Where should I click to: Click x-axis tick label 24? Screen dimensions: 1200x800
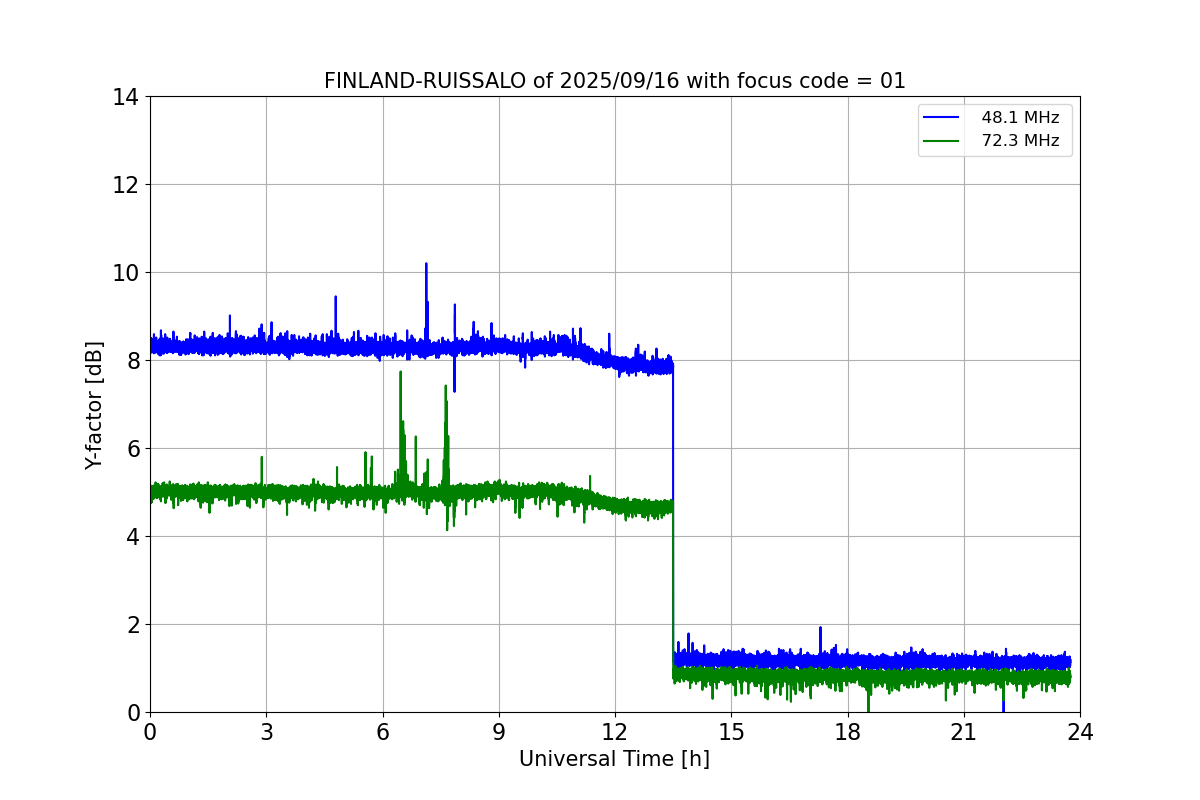click(1080, 732)
